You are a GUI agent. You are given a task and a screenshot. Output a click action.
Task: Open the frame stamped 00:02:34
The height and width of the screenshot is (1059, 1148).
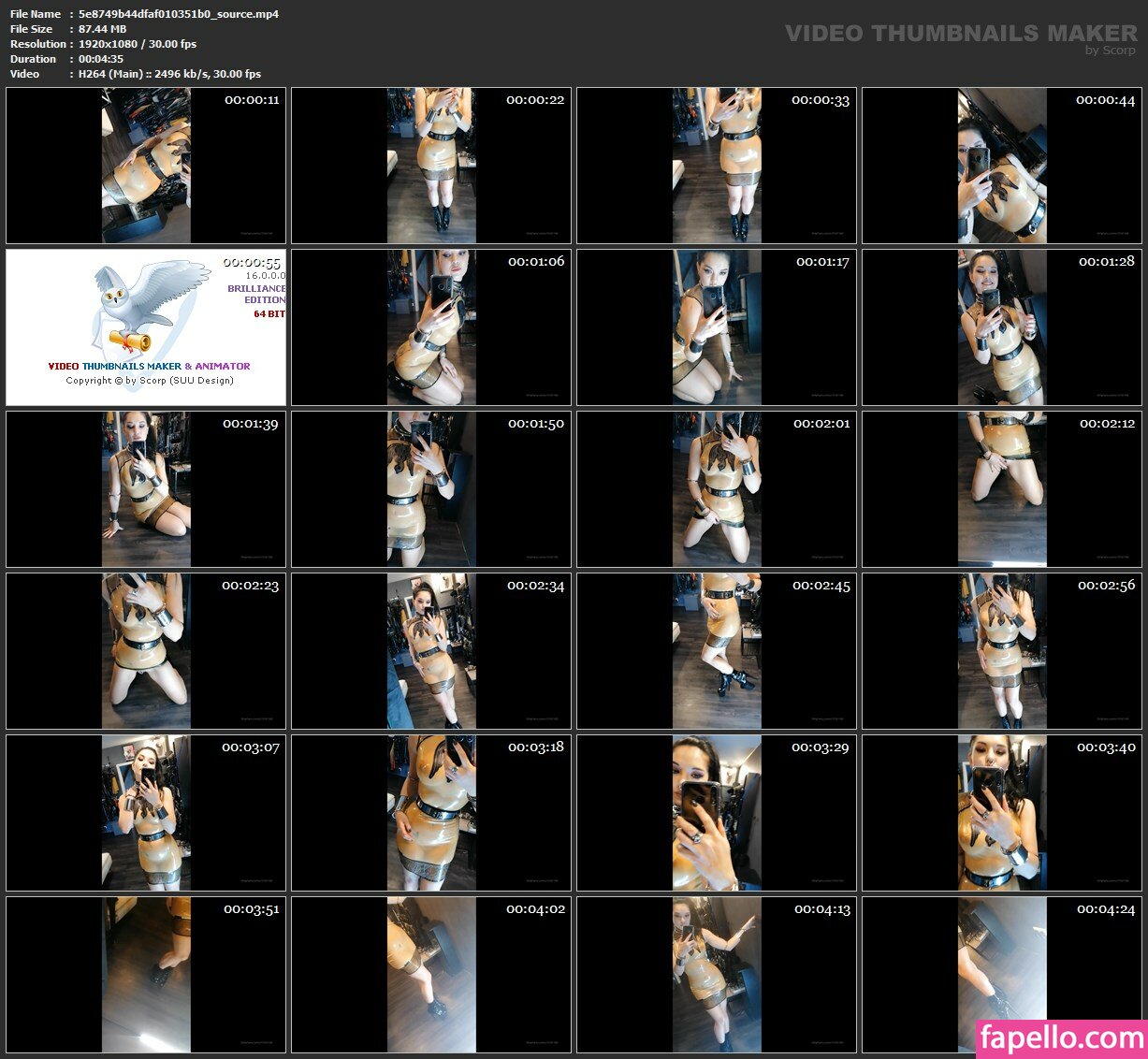point(431,651)
